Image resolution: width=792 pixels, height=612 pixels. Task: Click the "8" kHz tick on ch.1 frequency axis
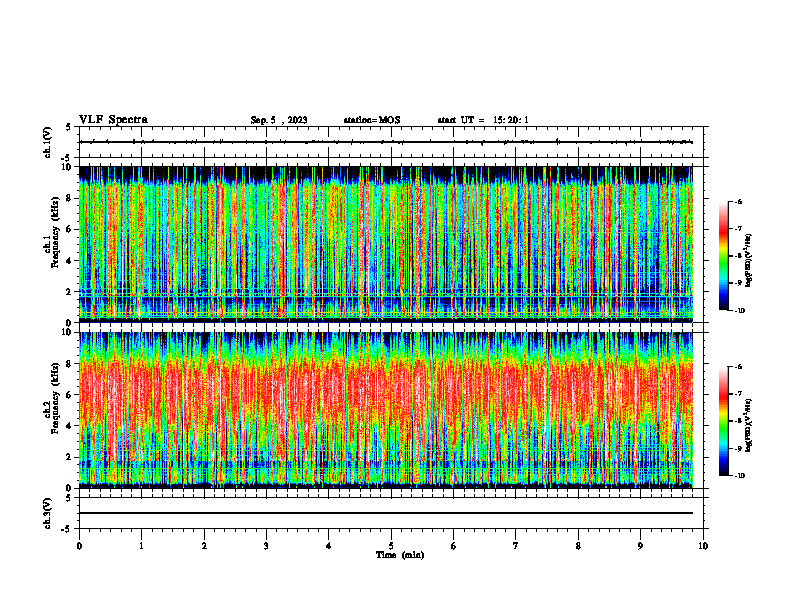70,198
